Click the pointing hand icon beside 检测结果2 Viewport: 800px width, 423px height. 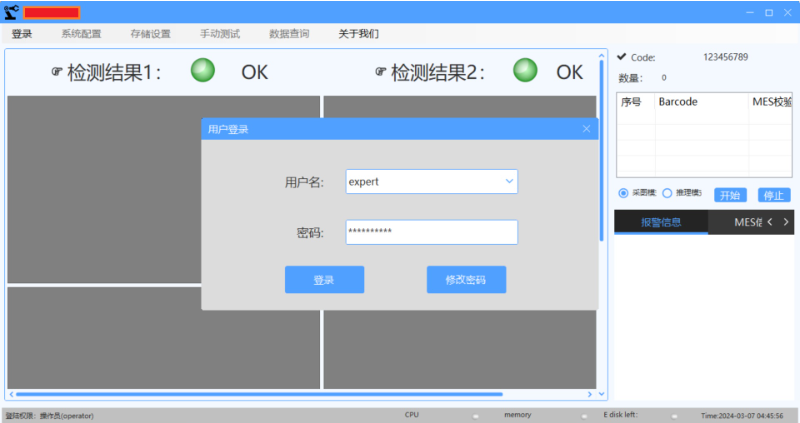380,73
